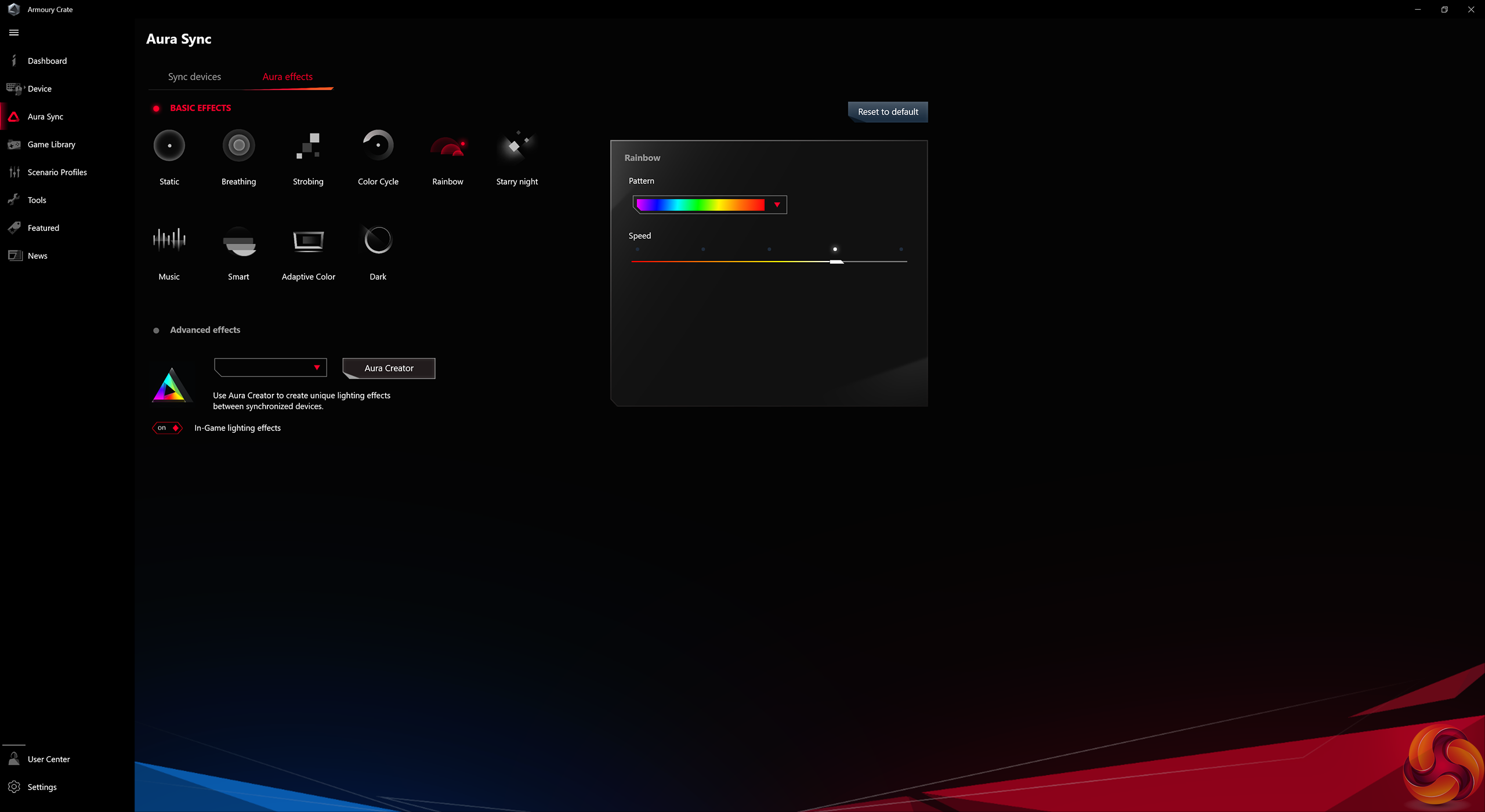The height and width of the screenshot is (812, 1485).
Task: Choose the Breathing effect icon
Action: pos(238,146)
